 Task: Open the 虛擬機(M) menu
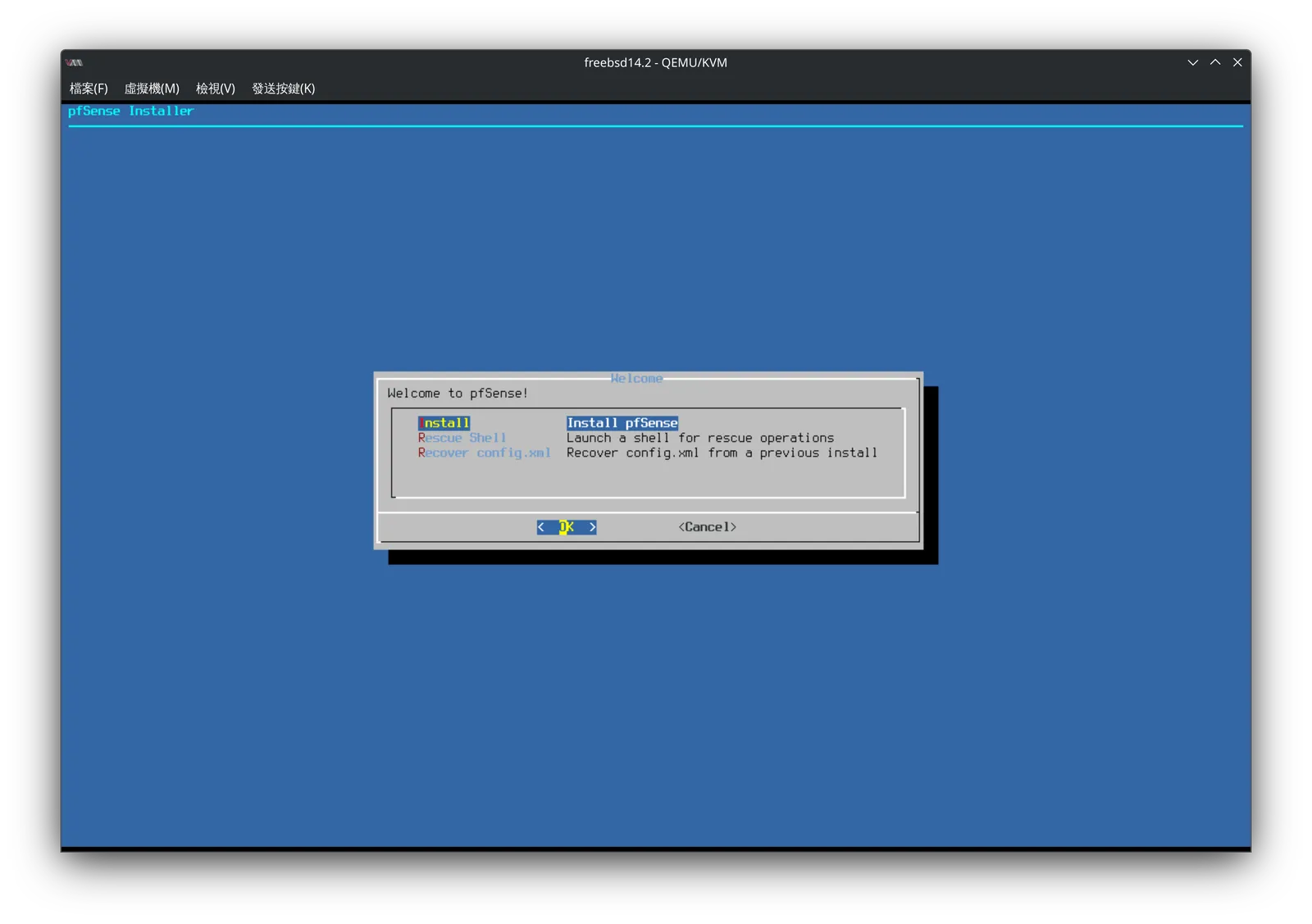152,89
